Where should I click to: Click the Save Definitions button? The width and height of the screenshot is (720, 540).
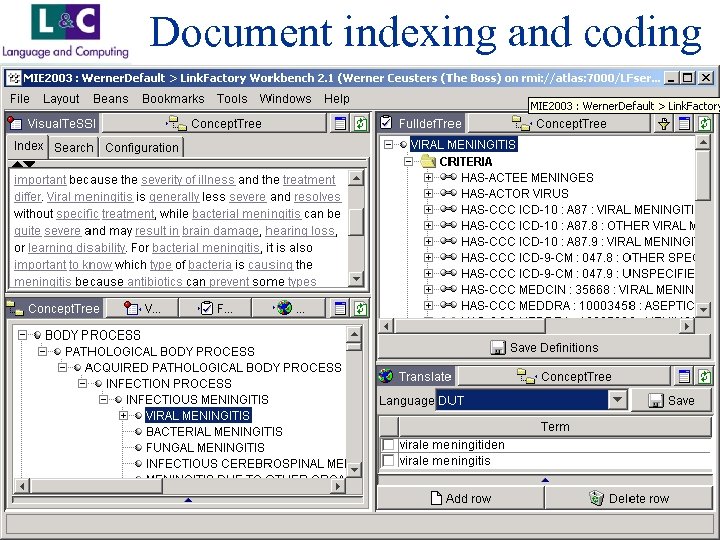coord(545,348)
